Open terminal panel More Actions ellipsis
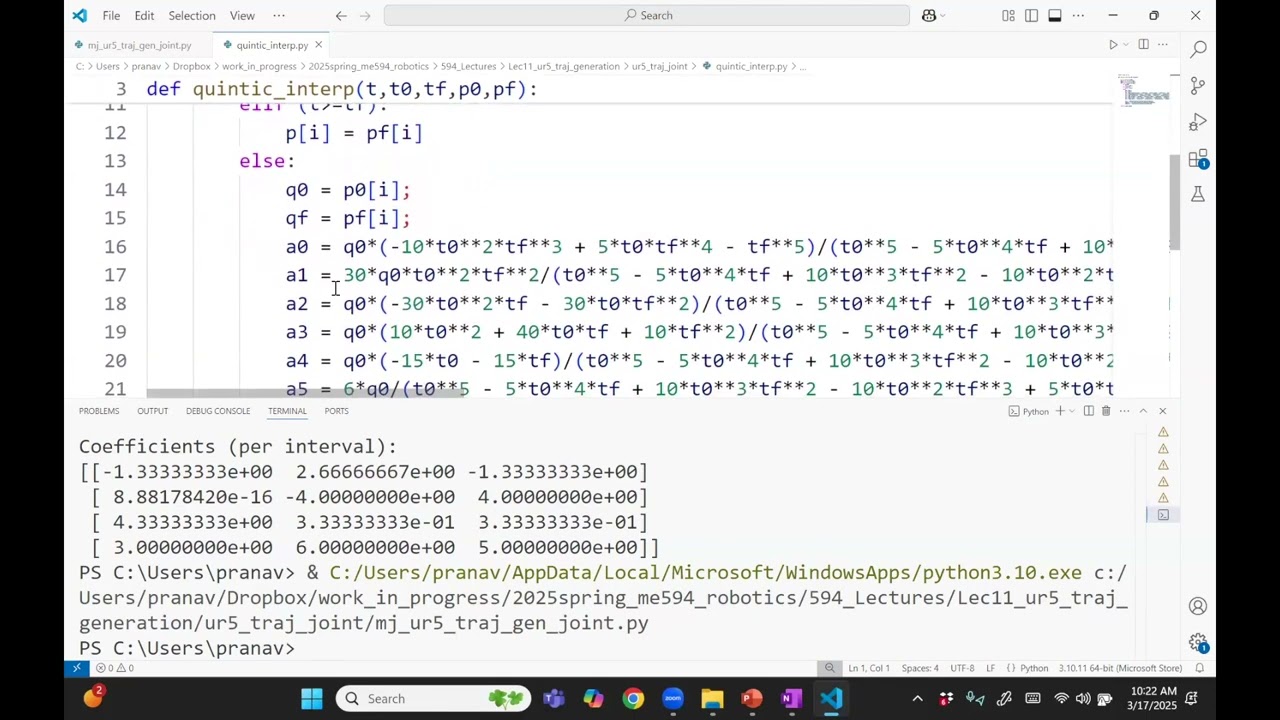 [x=1124, y=411]
